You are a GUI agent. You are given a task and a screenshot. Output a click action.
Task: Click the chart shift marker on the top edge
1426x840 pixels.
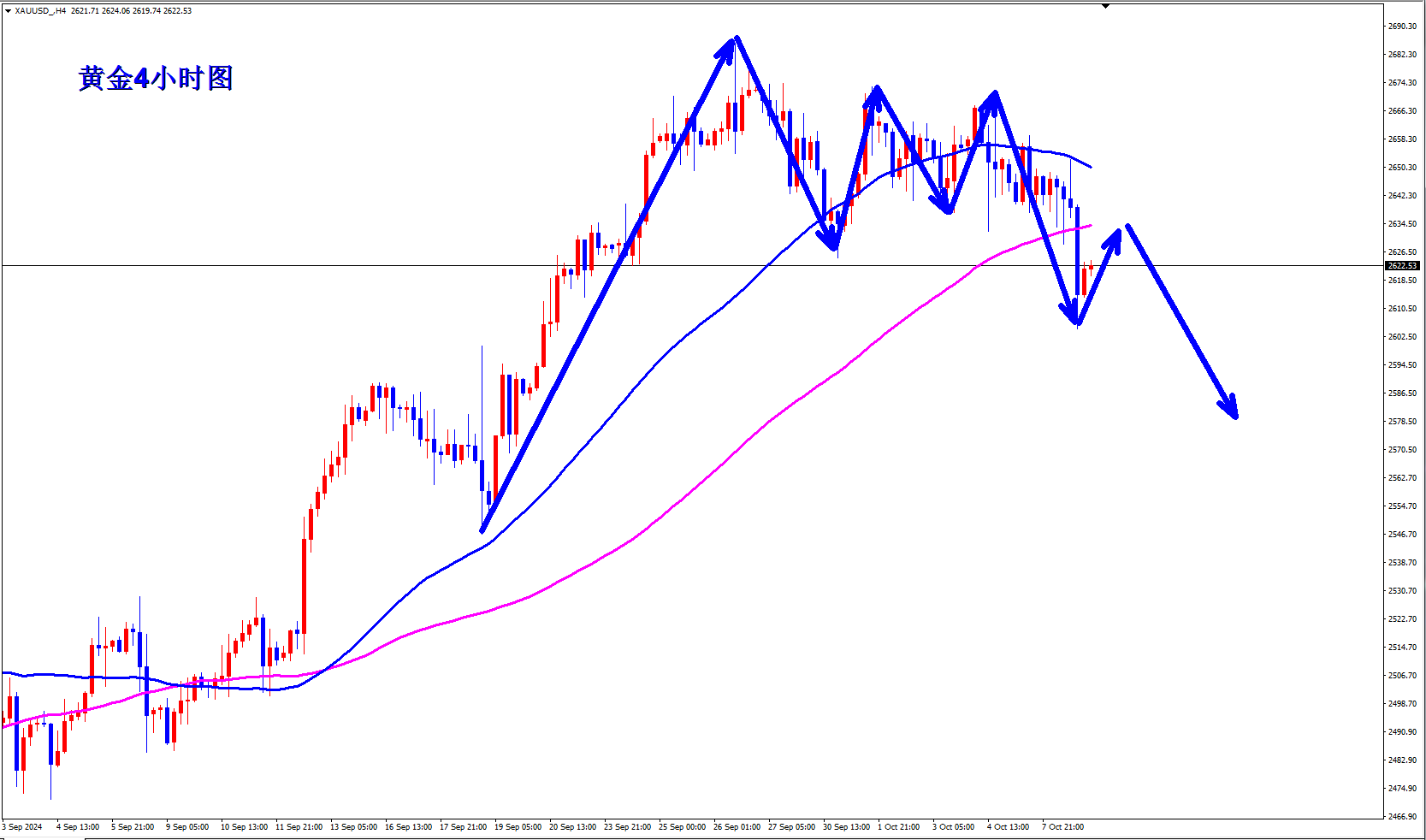[x=1105, y=6]
